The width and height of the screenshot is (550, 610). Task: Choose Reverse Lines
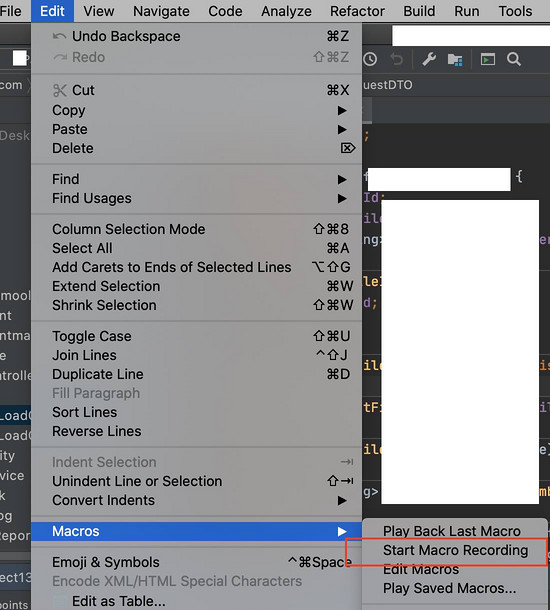196,431
